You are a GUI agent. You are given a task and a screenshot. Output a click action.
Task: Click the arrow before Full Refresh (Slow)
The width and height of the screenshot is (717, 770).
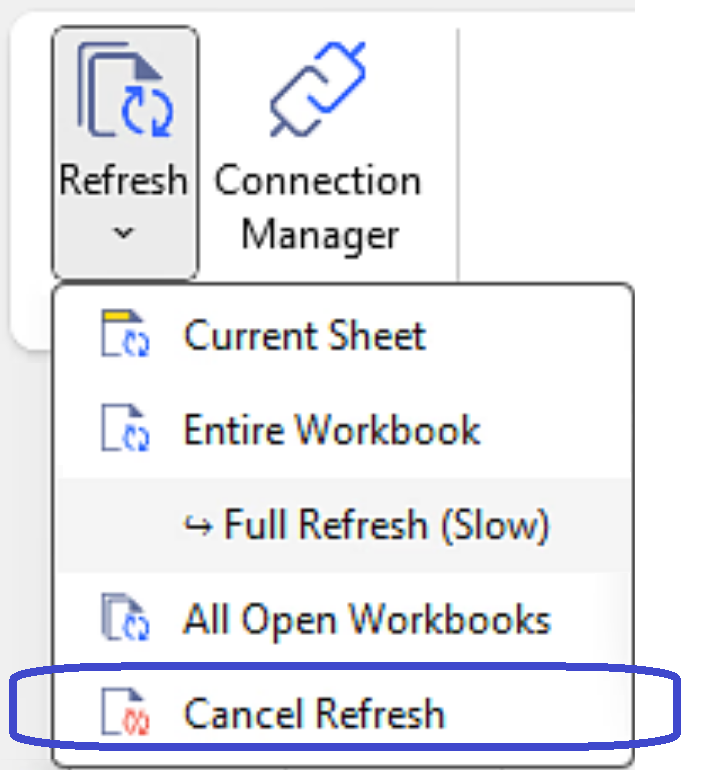tap(199, 525)
